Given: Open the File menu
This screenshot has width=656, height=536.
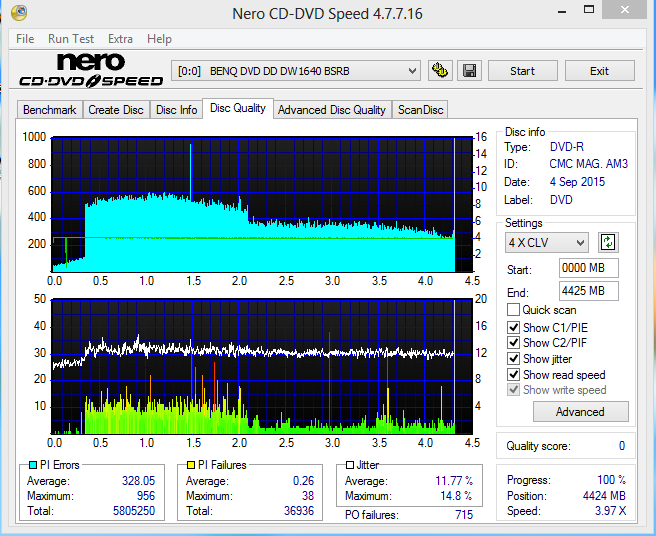Looking at the screenshot, I should pyautogui.click(x=25, y=39).
